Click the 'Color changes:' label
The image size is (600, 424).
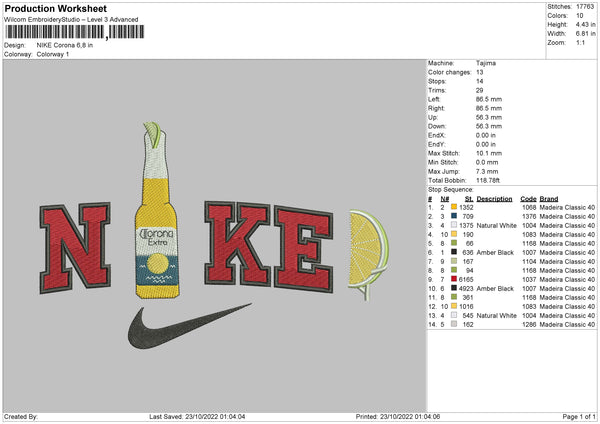(450, 72)
